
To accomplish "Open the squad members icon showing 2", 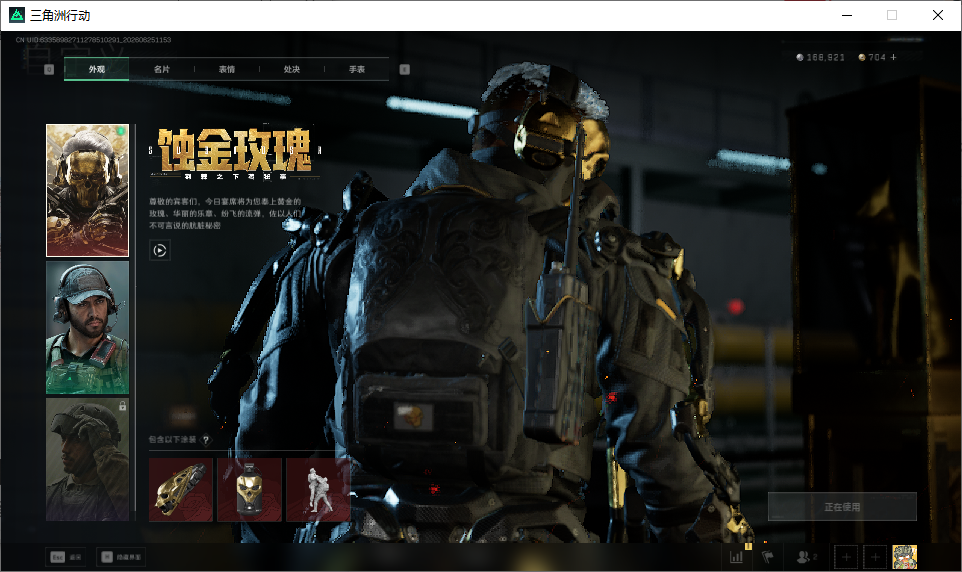I will pyautogui.click(x=806, y=557).
